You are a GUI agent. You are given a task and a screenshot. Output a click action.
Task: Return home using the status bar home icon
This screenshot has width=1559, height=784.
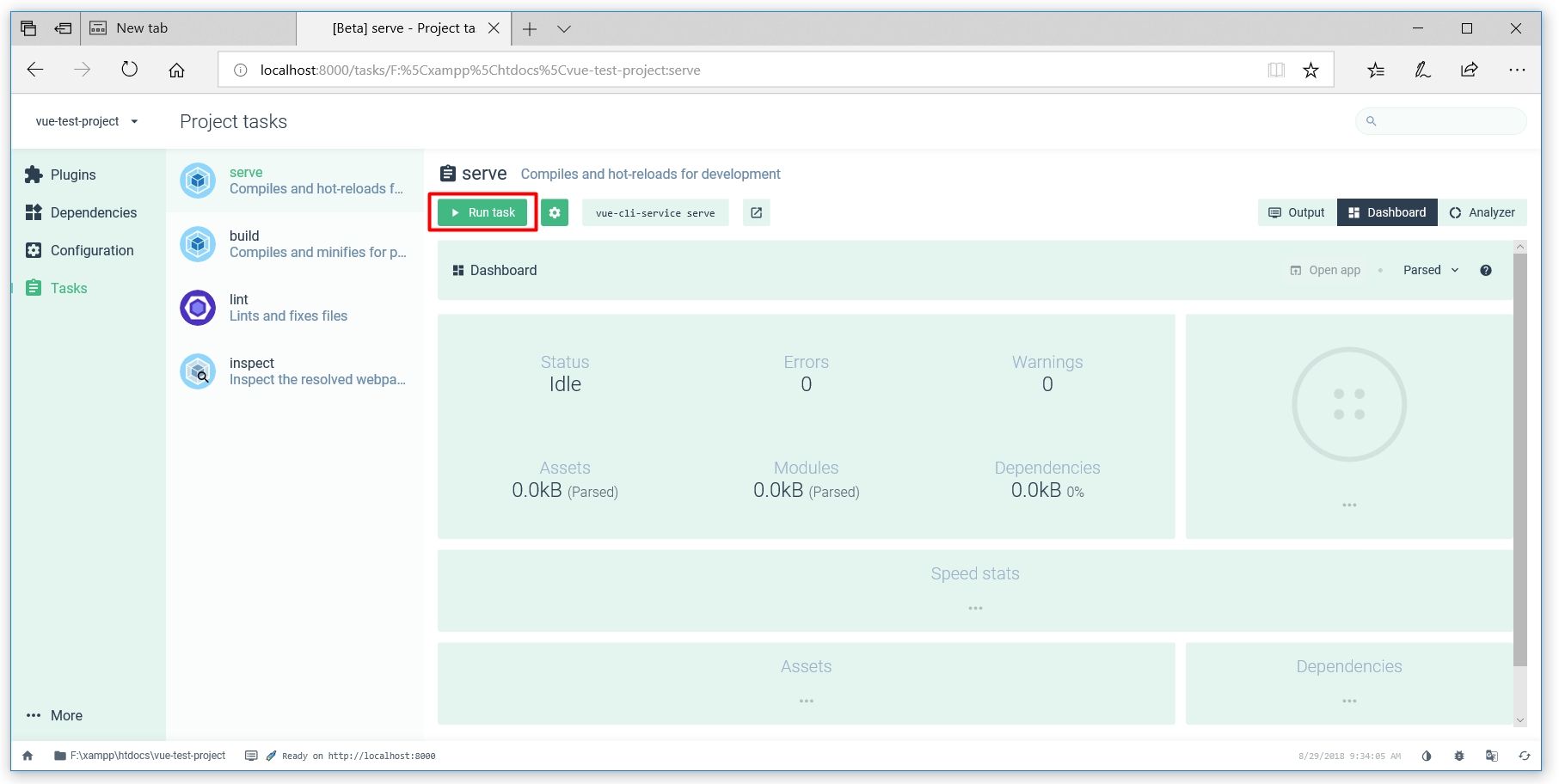28,756
